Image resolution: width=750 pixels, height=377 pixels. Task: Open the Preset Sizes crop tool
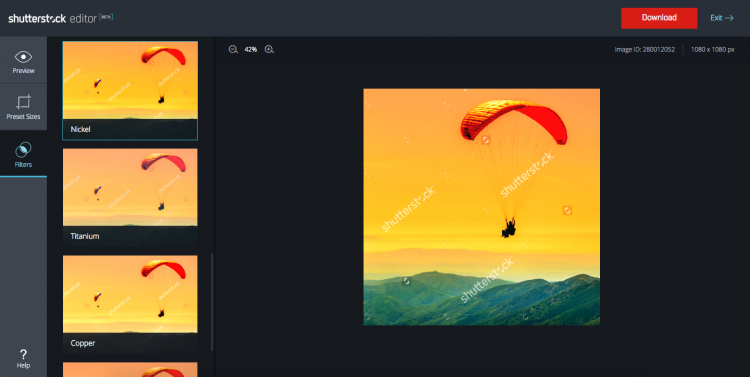[23, 107]
